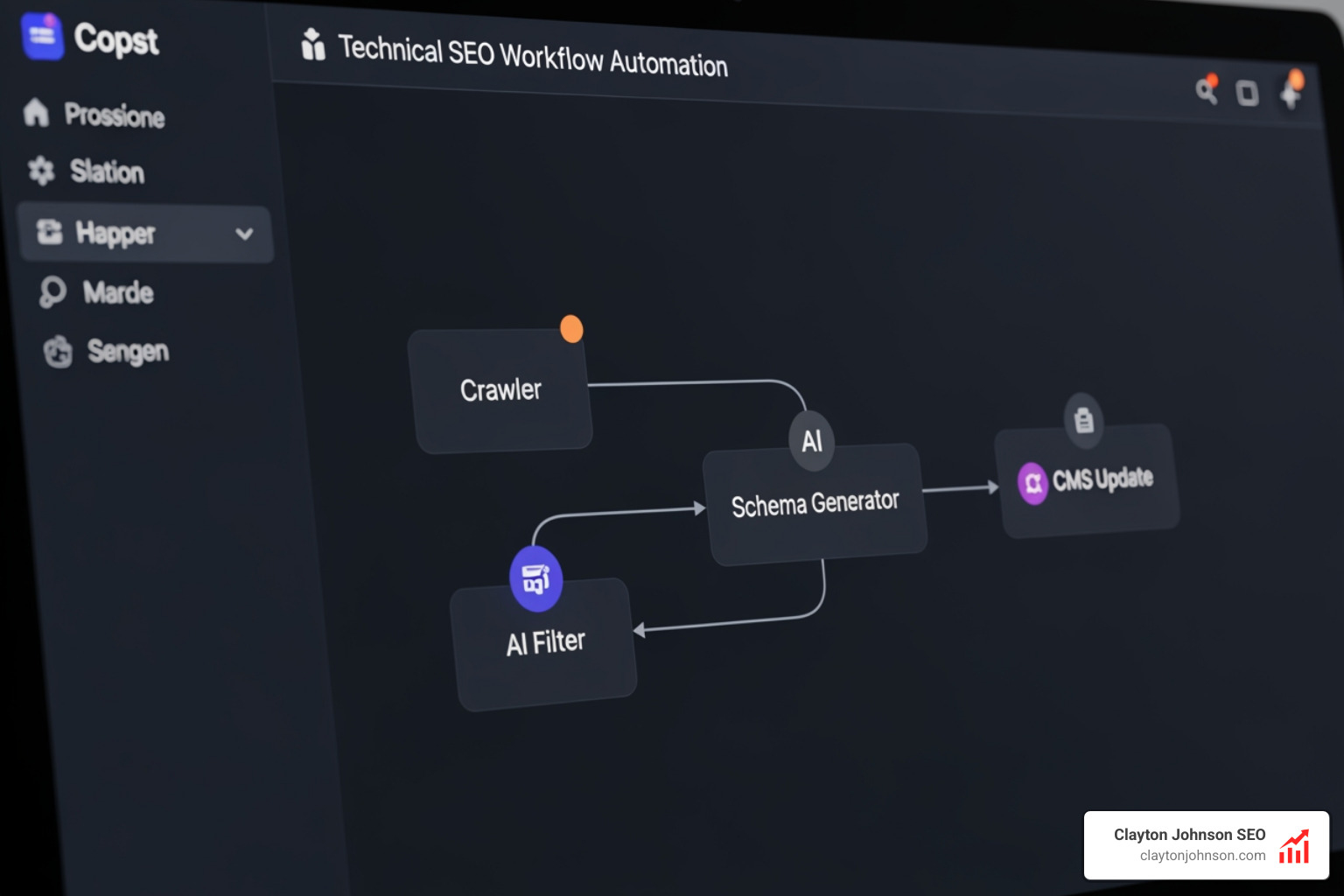Image resolution: width=1344 pixels, height=896 pixels.
Task: Open the Happer sidebar entry
Action: click(115, 233)
